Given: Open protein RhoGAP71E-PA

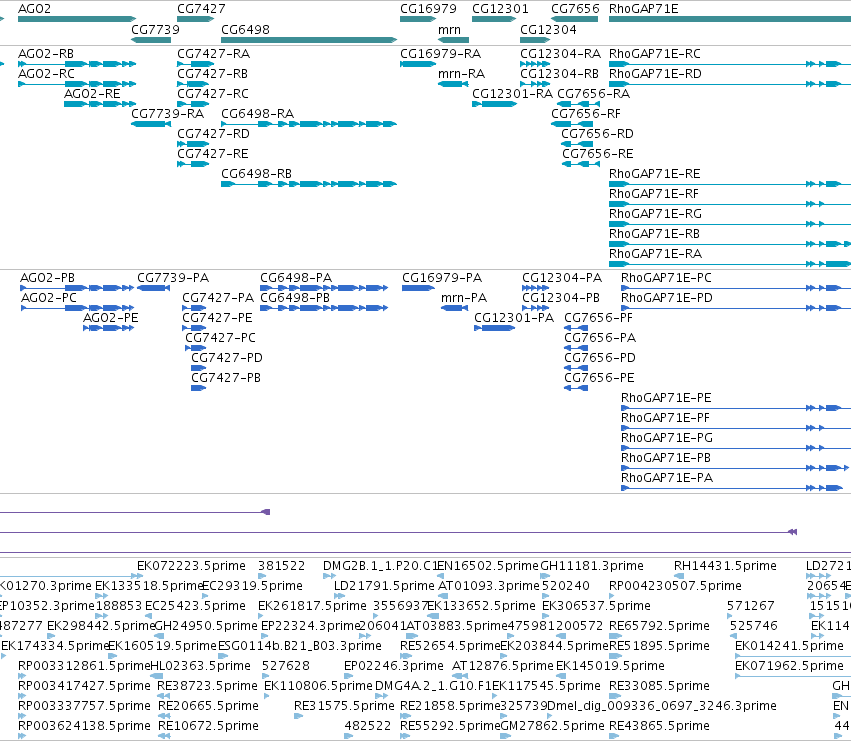Looking at the screenshot, I should pyautogui.click(x=666, y=478).
